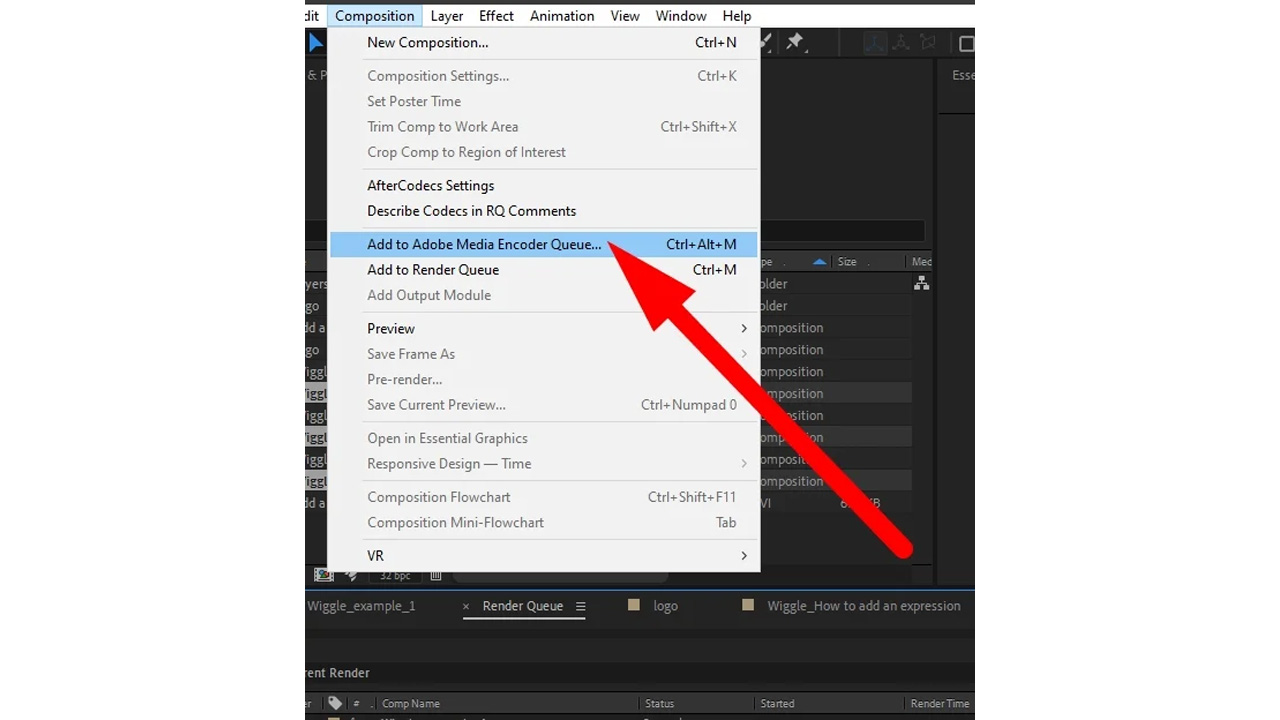Select Add to Render Queue
The image size is (1280, 720).
pyautogui.click(x=432, y=270)
